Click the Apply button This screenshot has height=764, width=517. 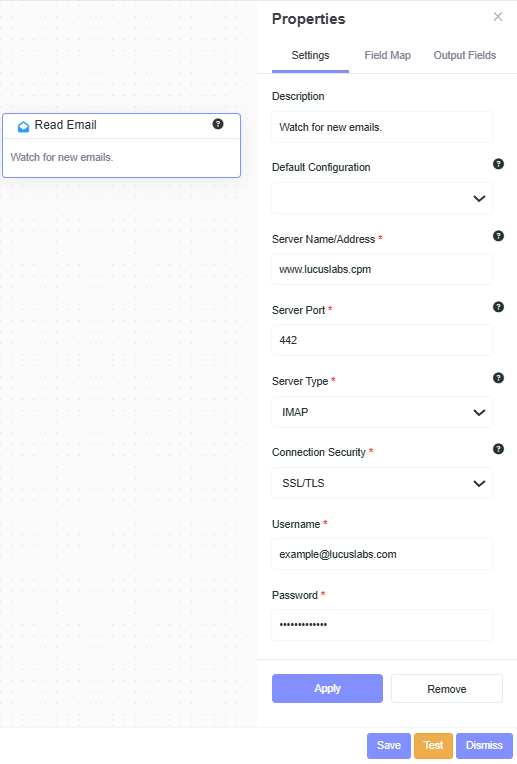(327, 688)
